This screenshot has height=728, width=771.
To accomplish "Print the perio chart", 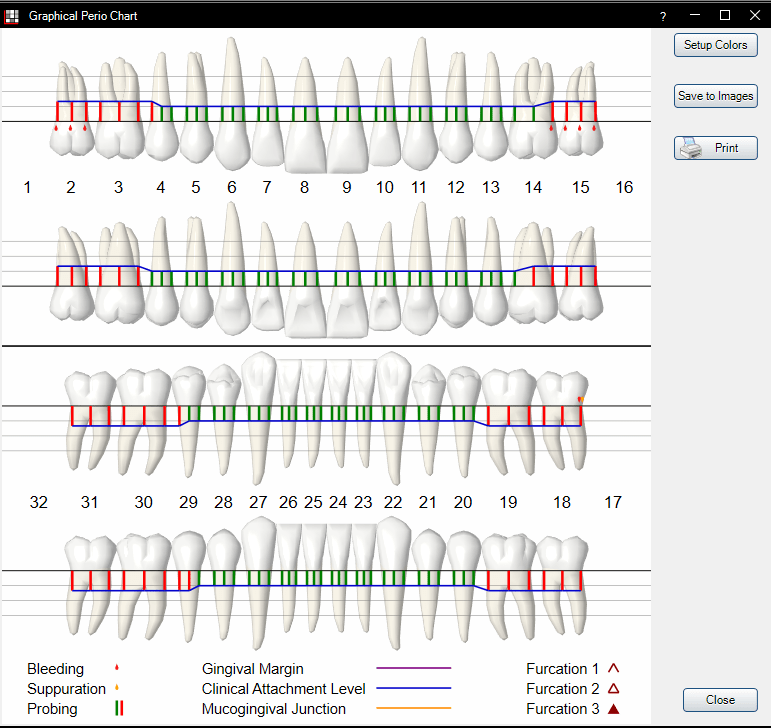I will tap(715, 148).
